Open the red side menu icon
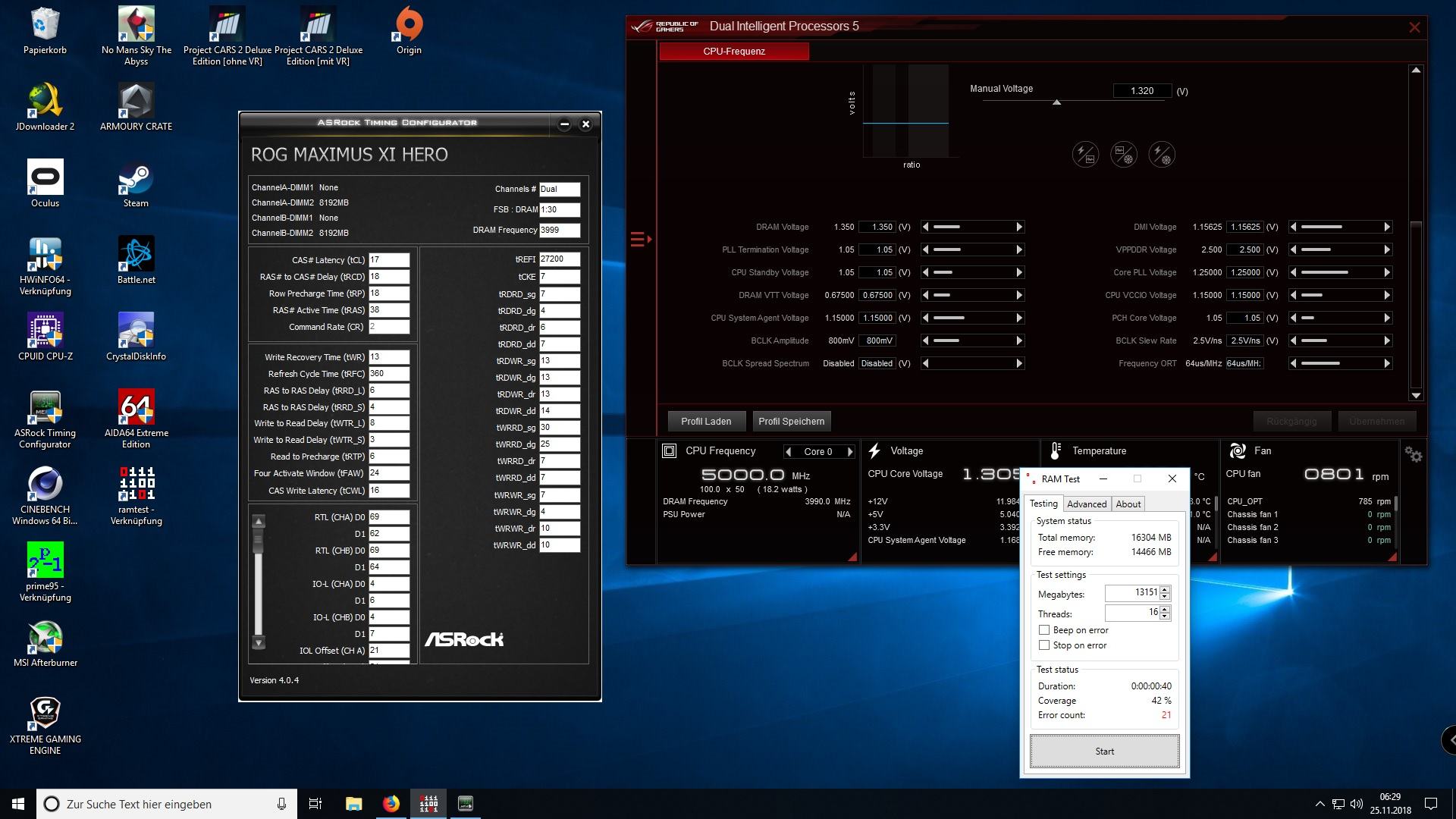The width and height of the screenshot is (1456, 819). tap(640, 240)
